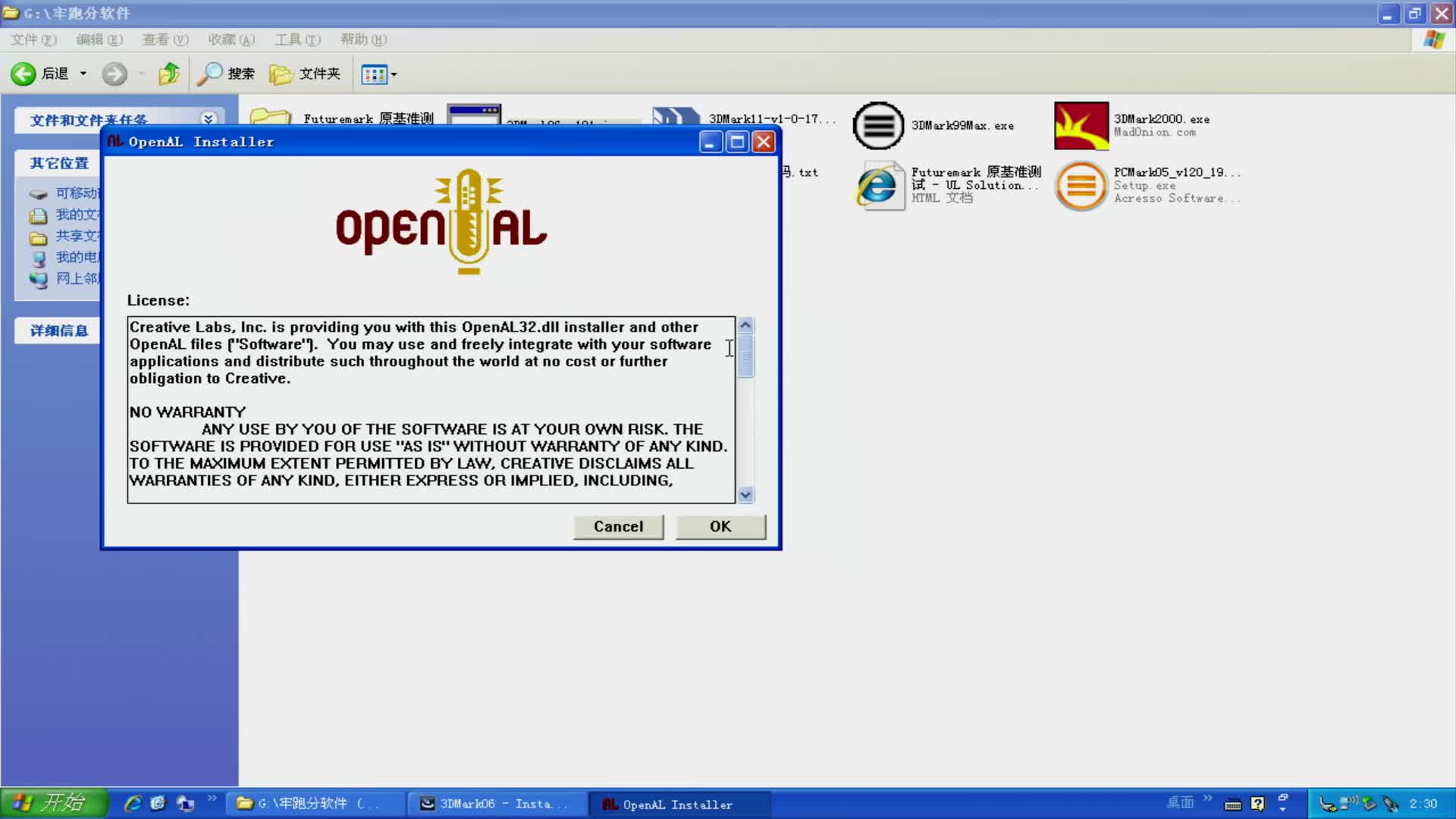Switch to 3DMark06 Install taskbar item
The image size is (1456, 819).
pyautogui.click(x=496, y=804)
